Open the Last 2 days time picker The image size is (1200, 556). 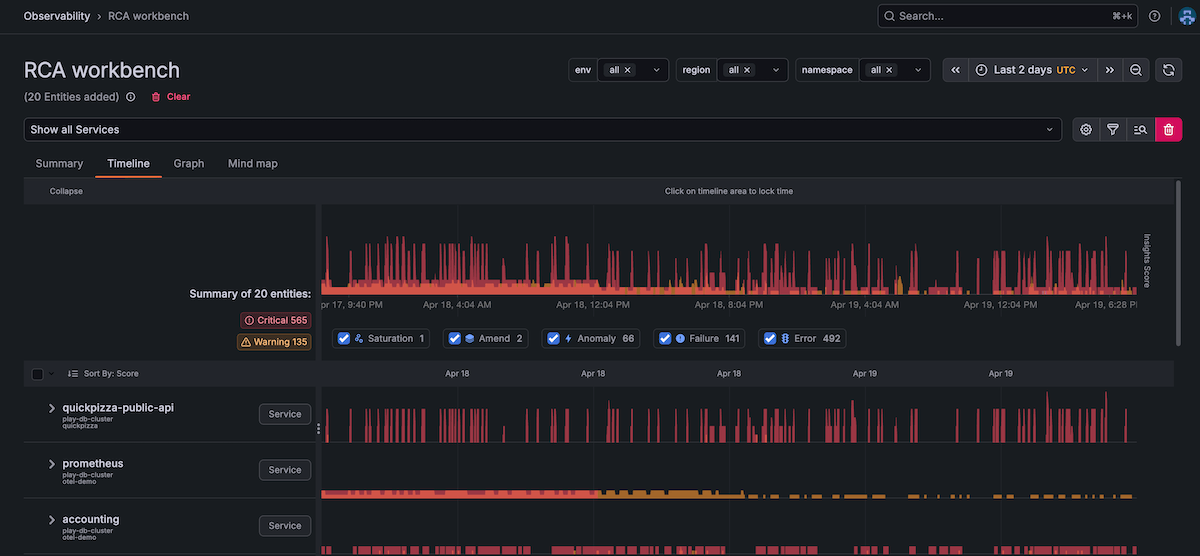tap(1033, 70)
